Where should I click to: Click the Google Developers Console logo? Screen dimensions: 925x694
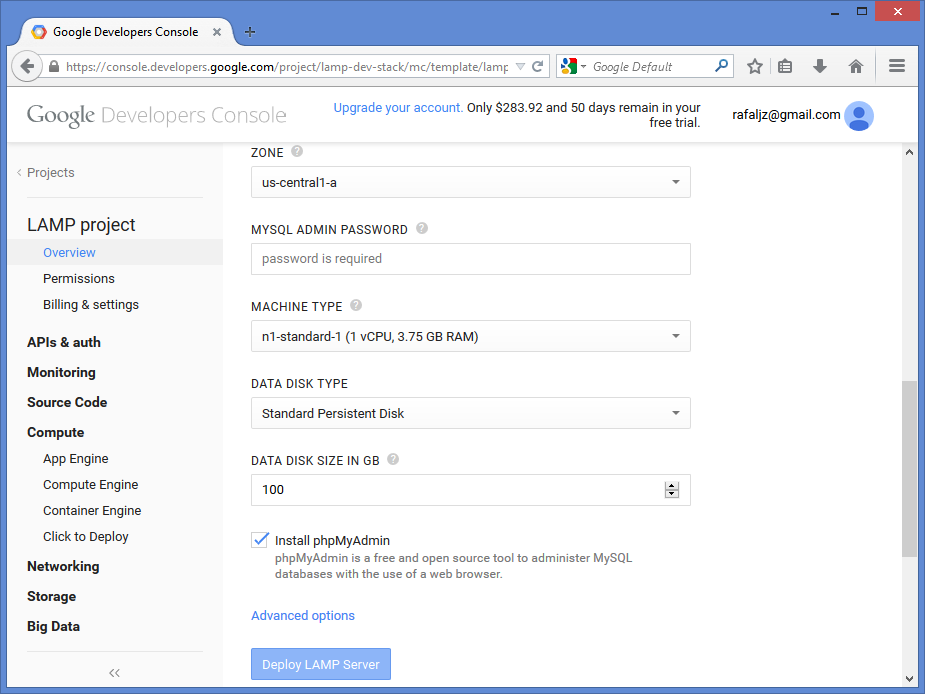(x=156, y=115)
